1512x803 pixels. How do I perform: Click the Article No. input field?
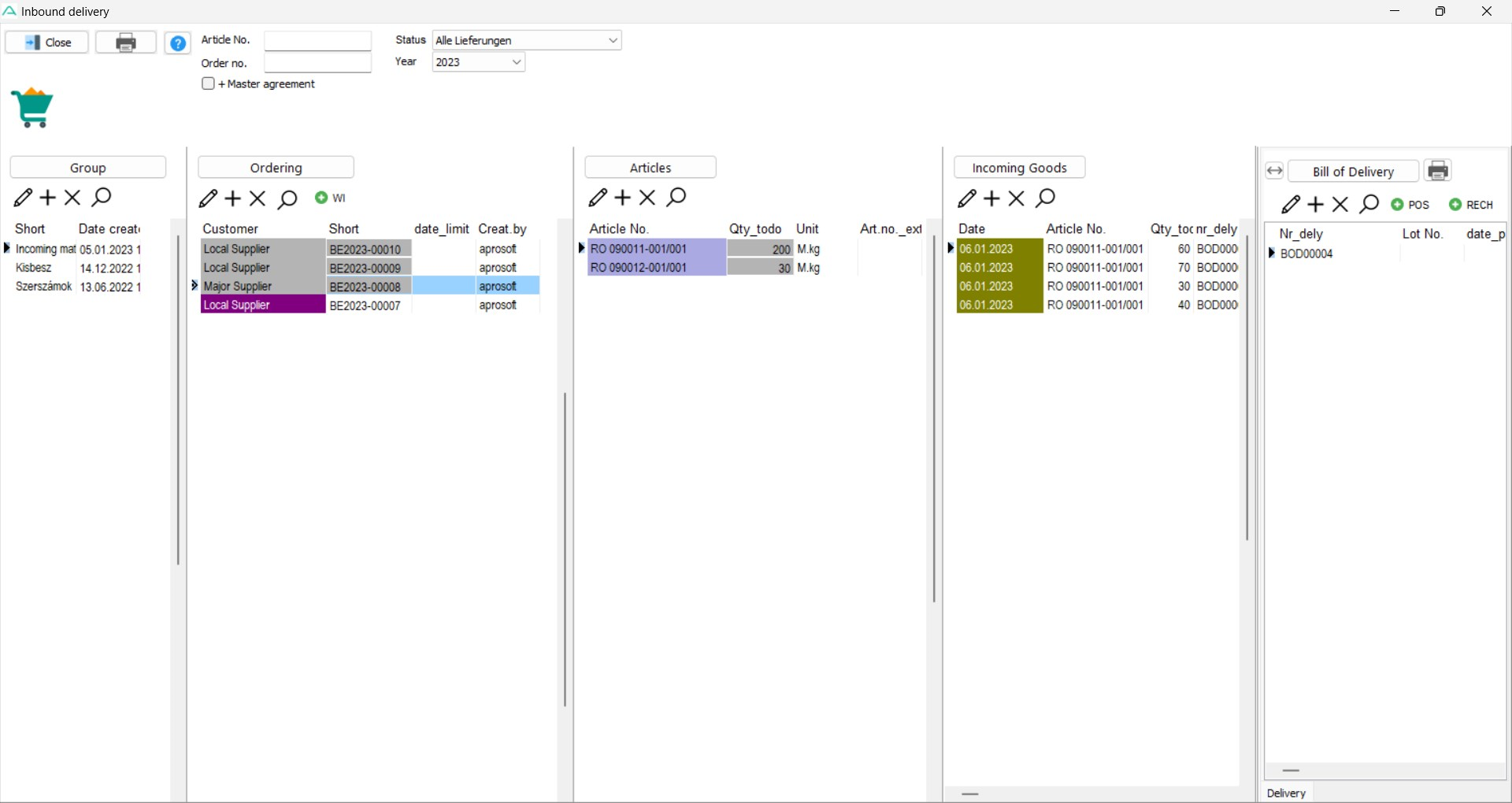click(x=317, y=40)
